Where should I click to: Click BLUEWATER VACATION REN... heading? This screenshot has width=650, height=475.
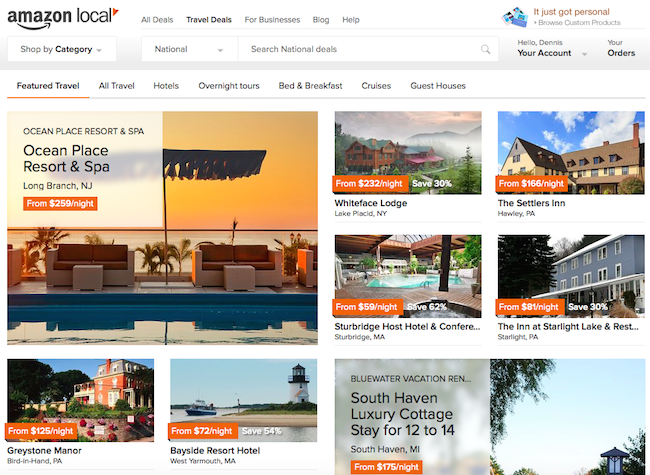tap(410, 379)
